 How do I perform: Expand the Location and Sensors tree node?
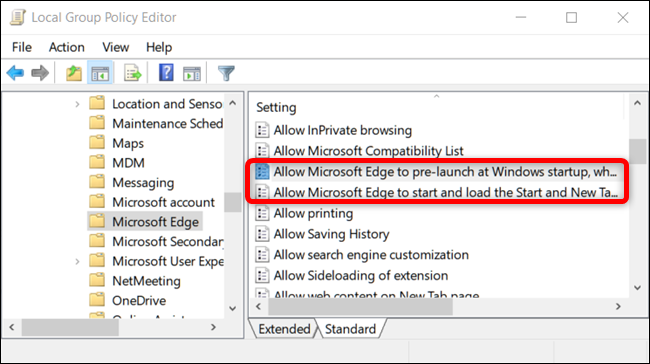pos(77,104)
